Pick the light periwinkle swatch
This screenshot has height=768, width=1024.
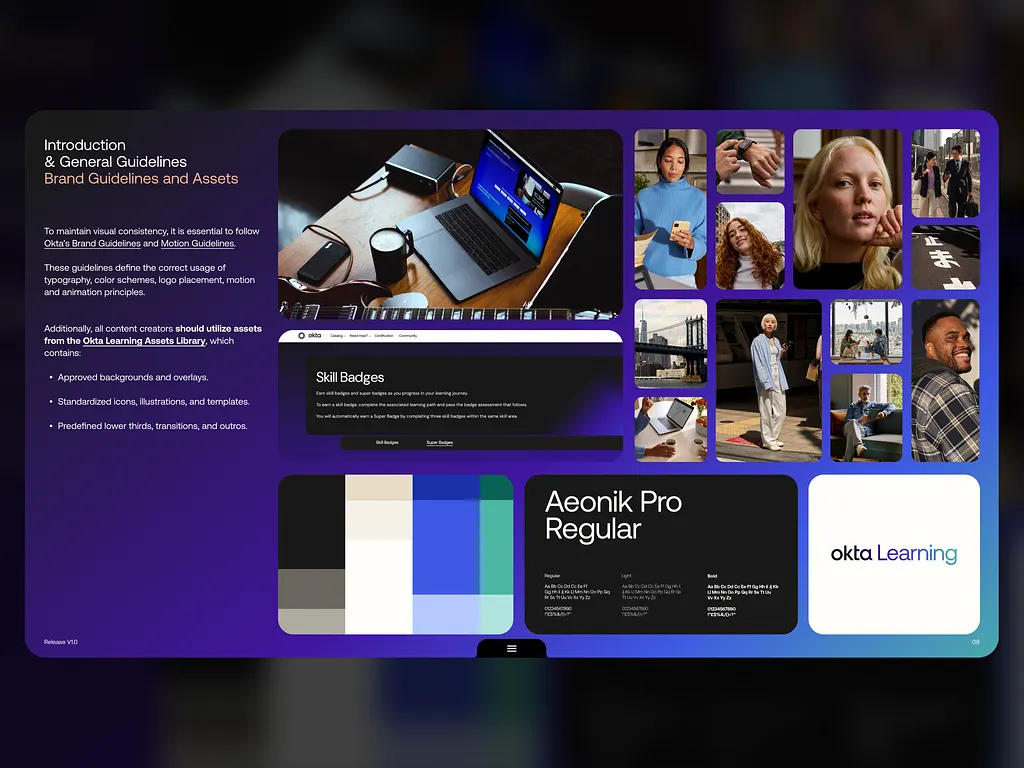pos(446,615)
